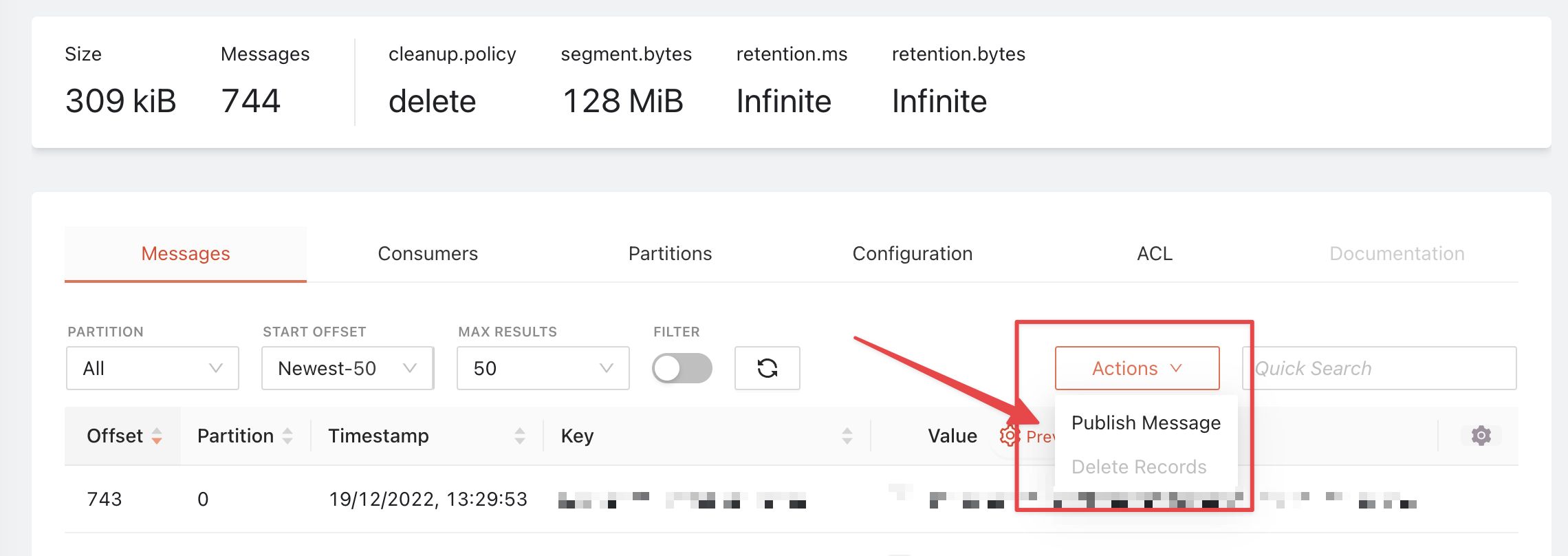Viewport: 1568px width, 556px height.
Task: Open the Preview settings gear next to Value
Action: tap(1009, 435)
